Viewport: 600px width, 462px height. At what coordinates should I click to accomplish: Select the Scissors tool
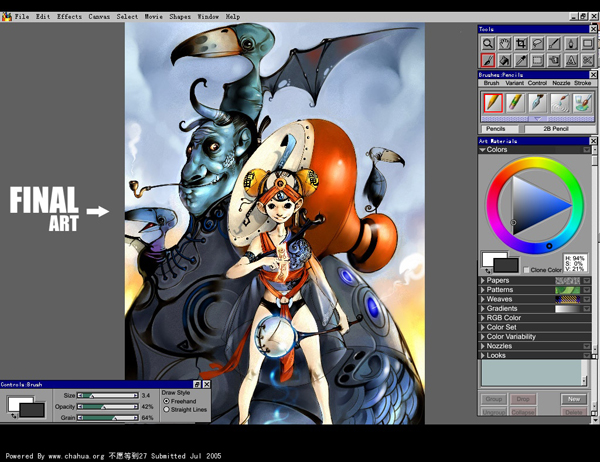(587, 60)
